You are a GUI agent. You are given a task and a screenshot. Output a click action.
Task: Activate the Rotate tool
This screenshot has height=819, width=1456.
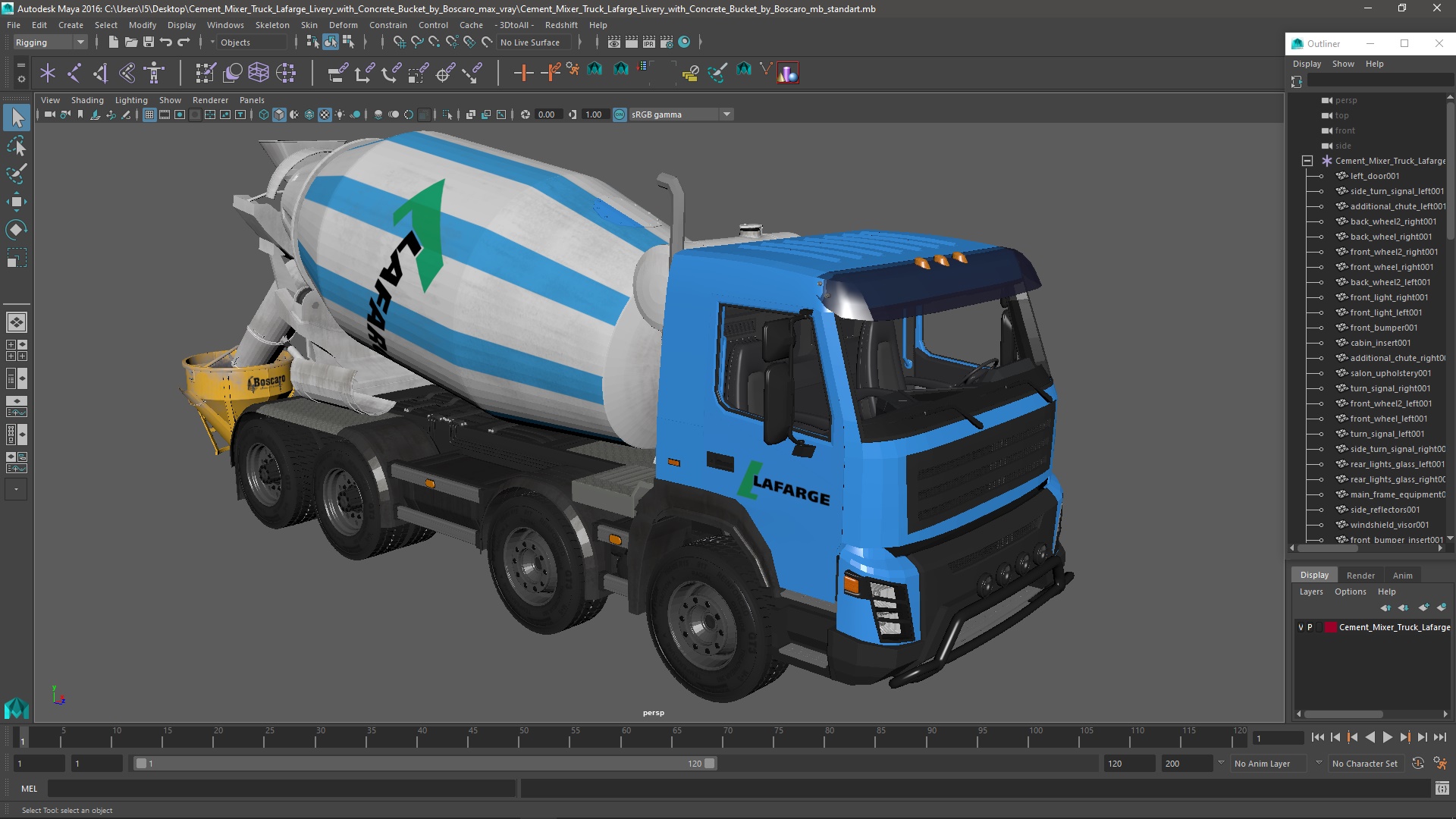(x=17, y=230)
